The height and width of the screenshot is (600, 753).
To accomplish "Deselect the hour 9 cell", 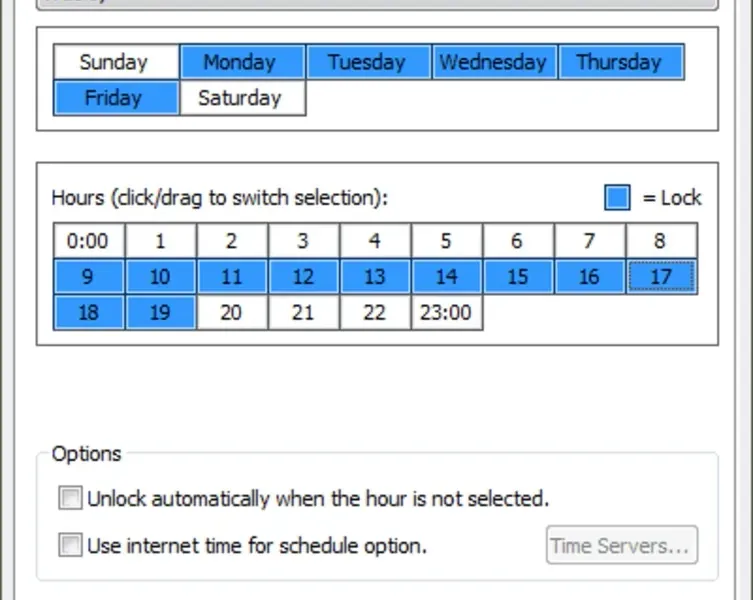I will tap(88, 277).
